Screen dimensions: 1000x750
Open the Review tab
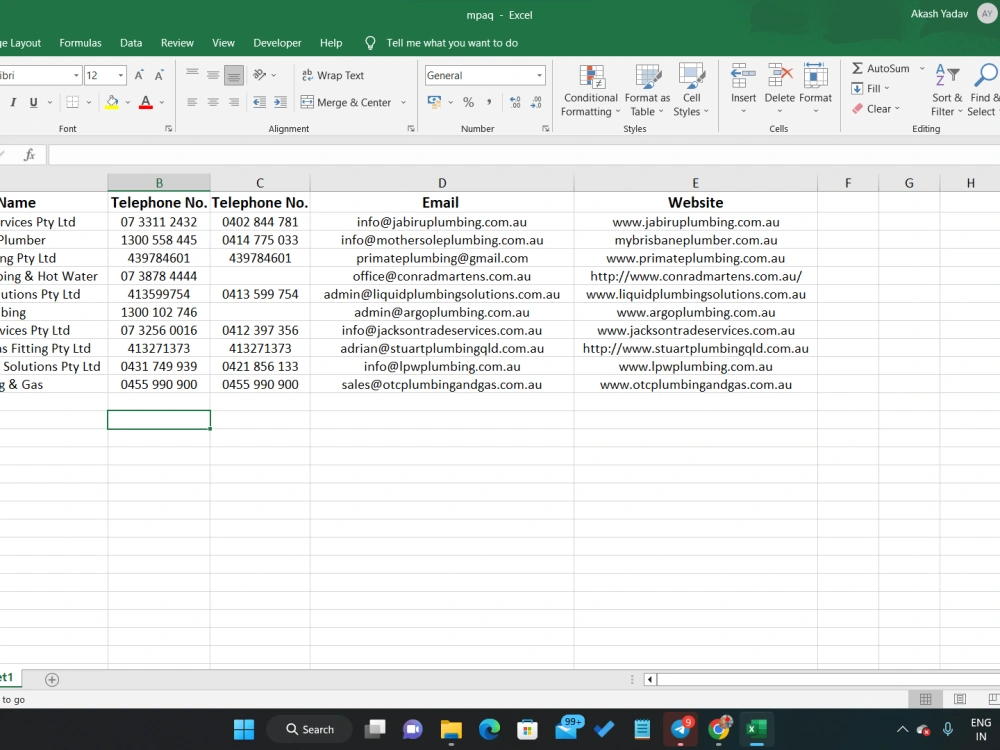click(177, 43)
